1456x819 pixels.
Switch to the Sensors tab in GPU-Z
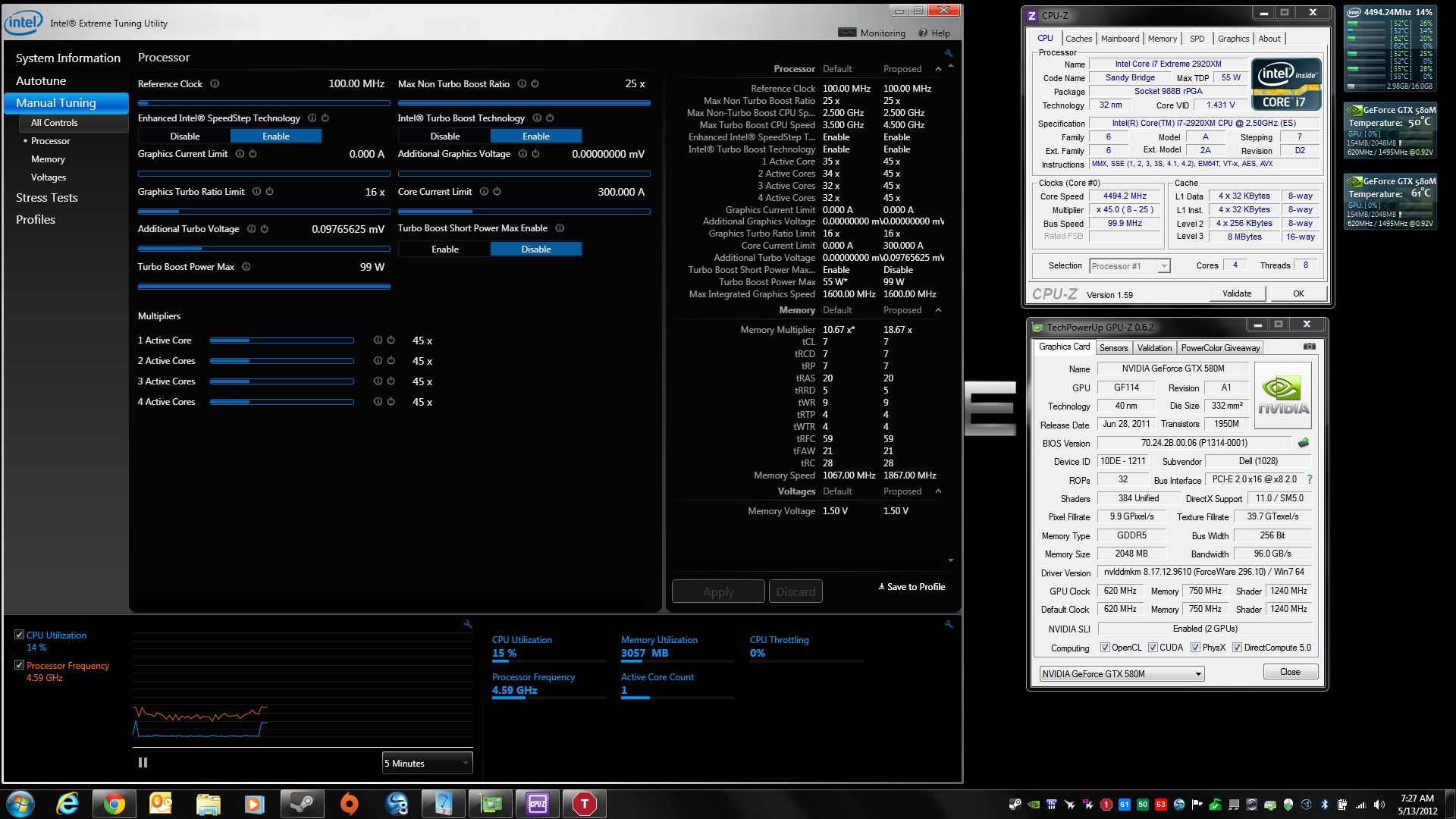pos(1113,348)
